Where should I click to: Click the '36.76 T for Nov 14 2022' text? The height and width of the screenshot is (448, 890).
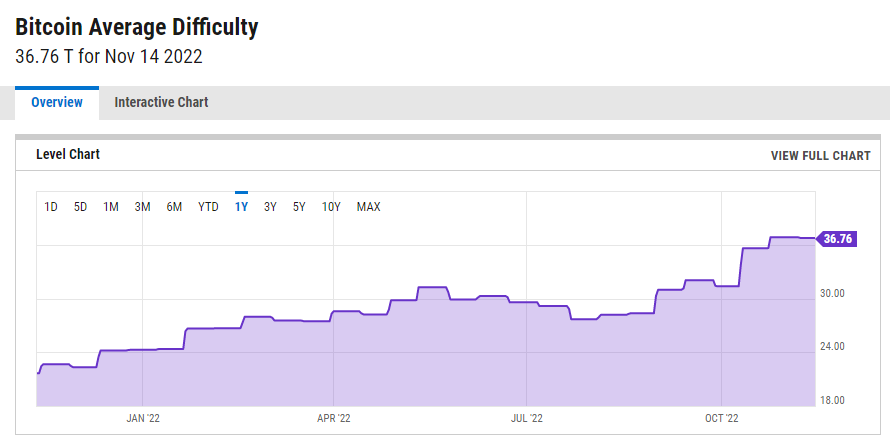109,57
